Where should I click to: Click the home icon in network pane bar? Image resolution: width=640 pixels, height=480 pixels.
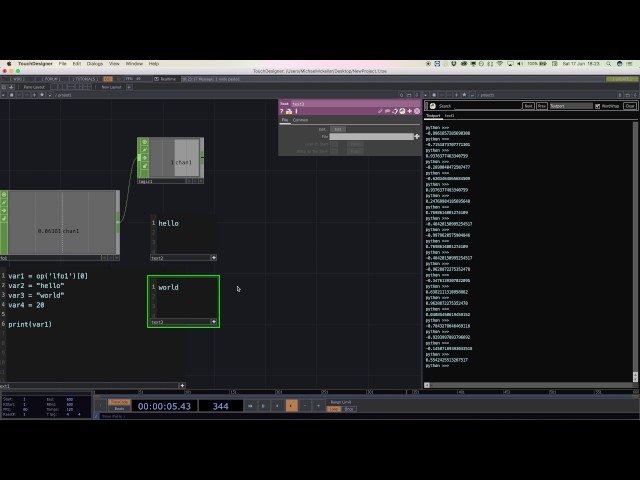pos(11,95)
